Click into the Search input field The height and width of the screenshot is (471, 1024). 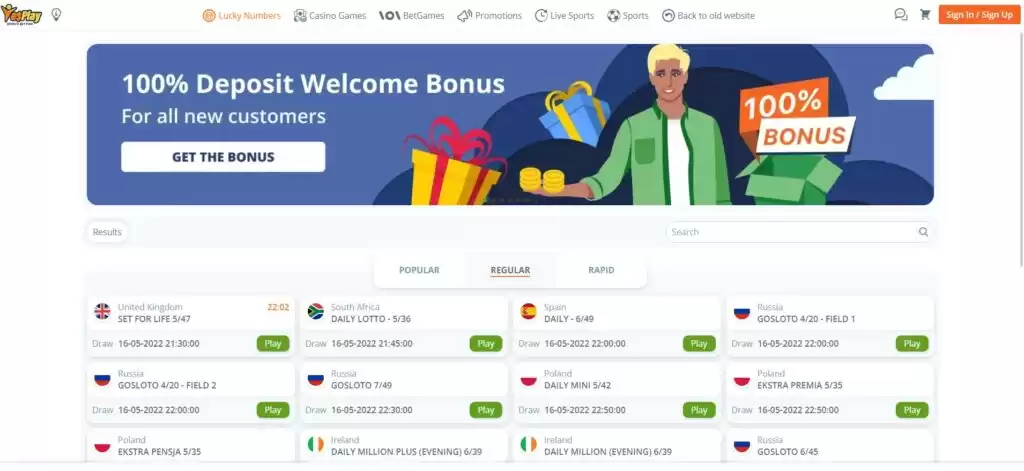click(792, 232)
